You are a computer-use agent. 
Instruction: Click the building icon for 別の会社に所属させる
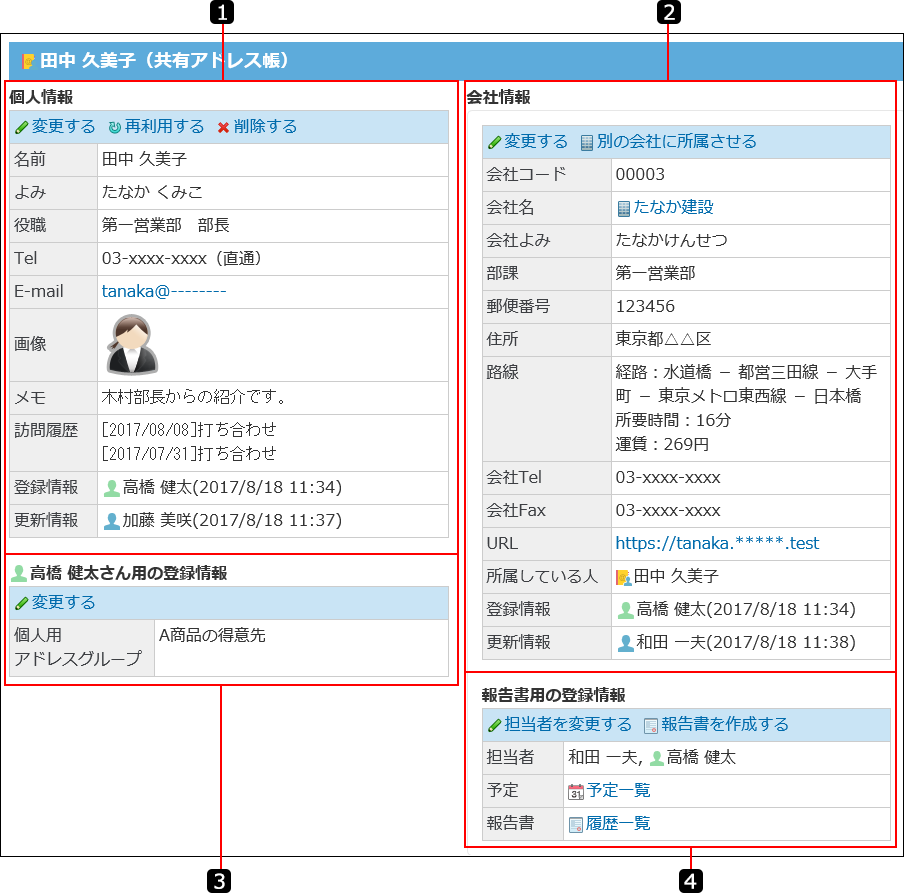(x=587, y=142)
